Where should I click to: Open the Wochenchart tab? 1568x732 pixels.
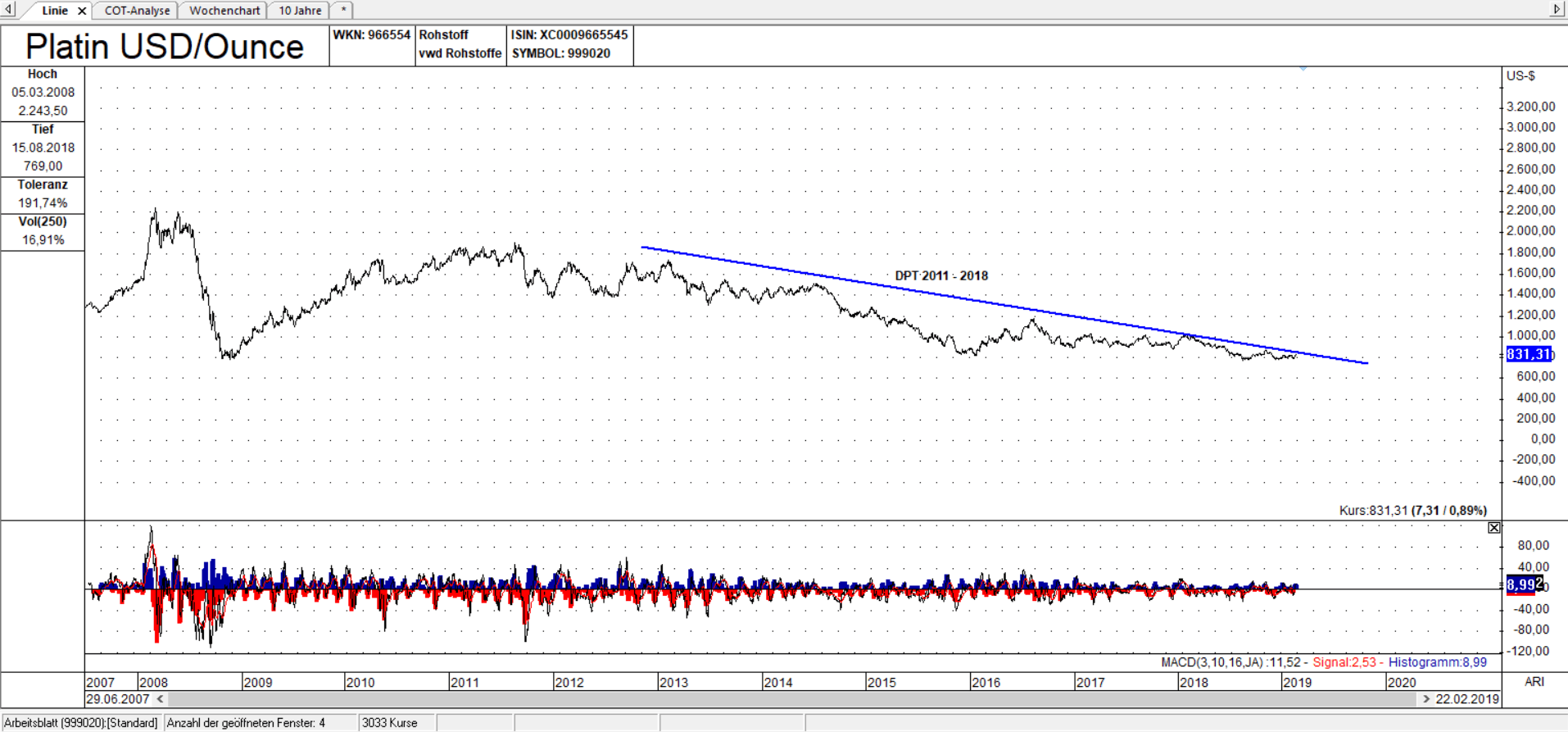(x=224, y=11)
